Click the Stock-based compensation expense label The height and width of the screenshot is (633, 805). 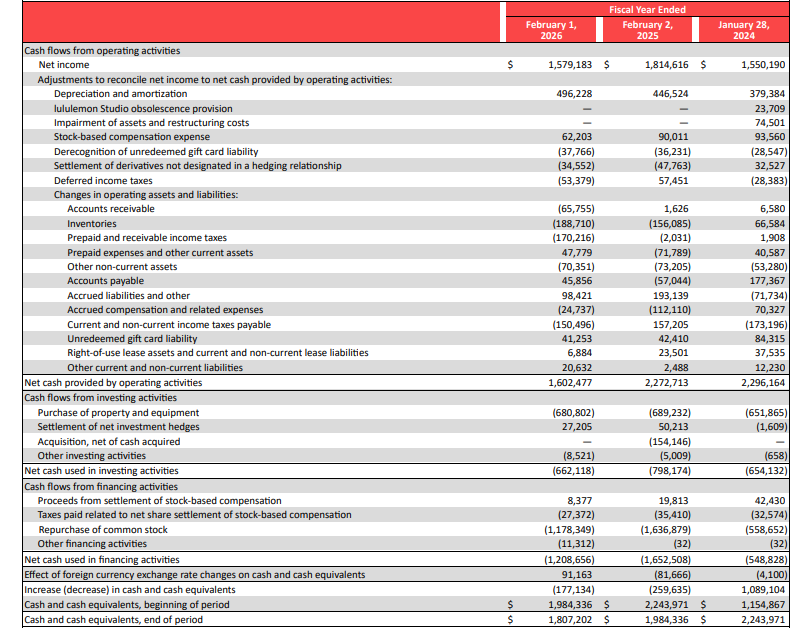coord(132,137)
